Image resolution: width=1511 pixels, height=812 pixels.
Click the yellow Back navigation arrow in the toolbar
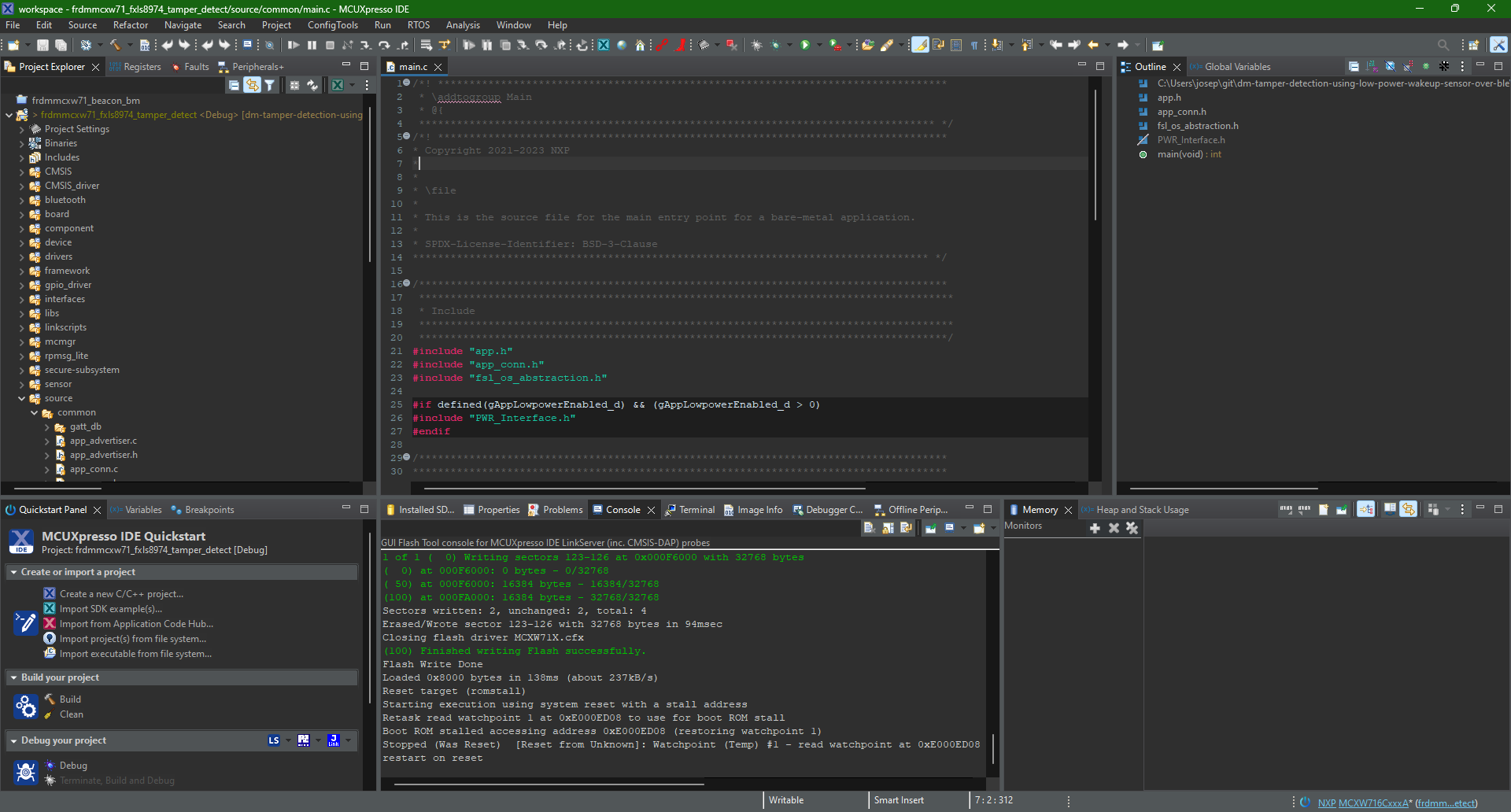(1093, 46)
